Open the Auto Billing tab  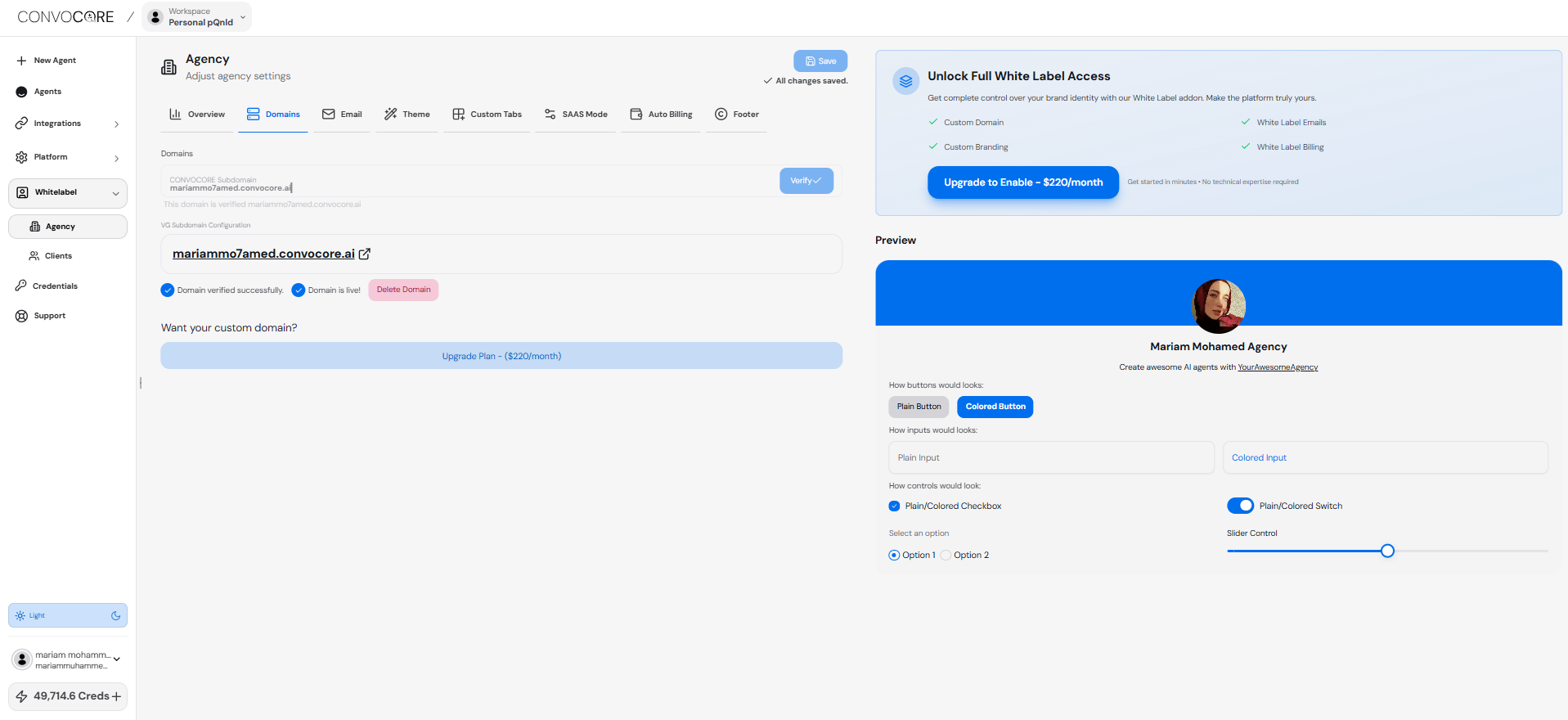point(661,115)
